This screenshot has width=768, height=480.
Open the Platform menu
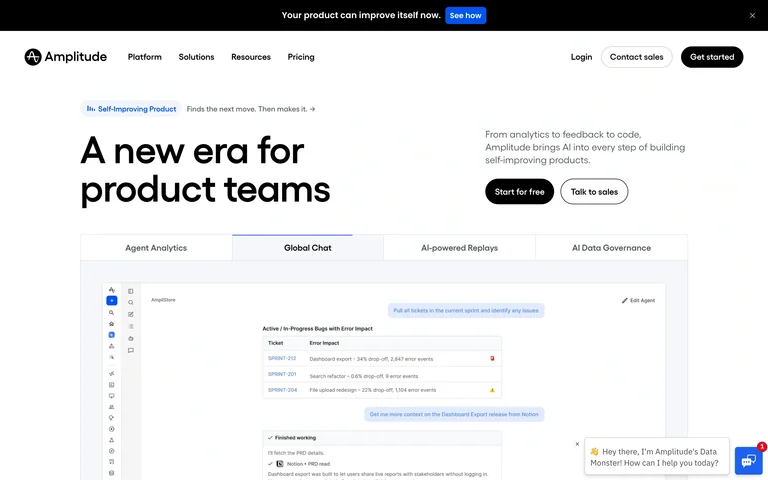pyautogui.click(x=144, y=57)
